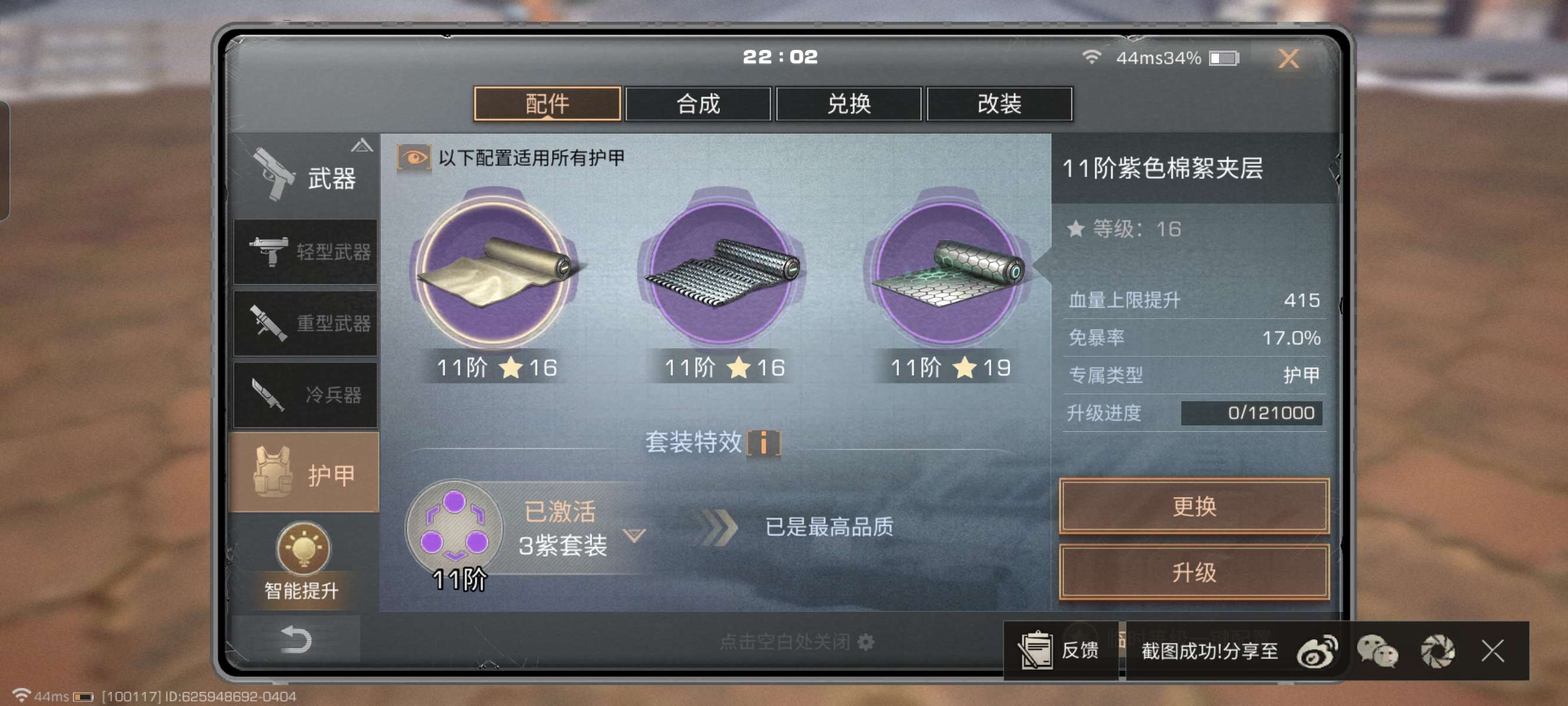Share screenshot via camera shutter icon
Viewport: 1568px width, 706px height.
pyautogui.click(x=1439, y=651)
